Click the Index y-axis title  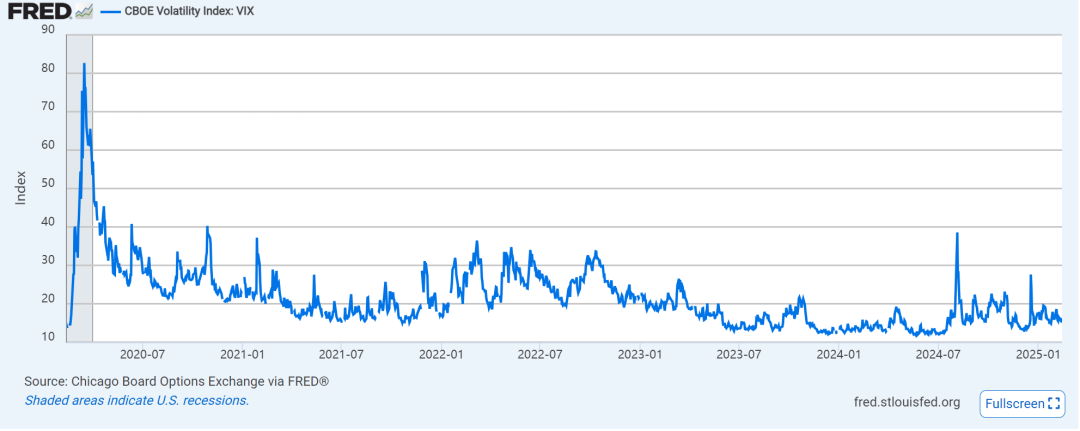[x=21, y=187]
